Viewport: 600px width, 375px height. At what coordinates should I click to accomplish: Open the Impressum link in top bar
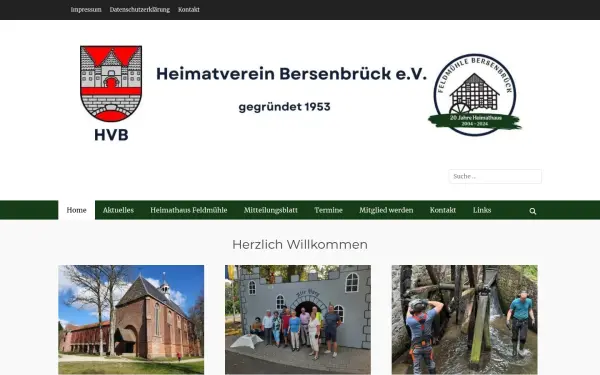[x=86, y=10]
